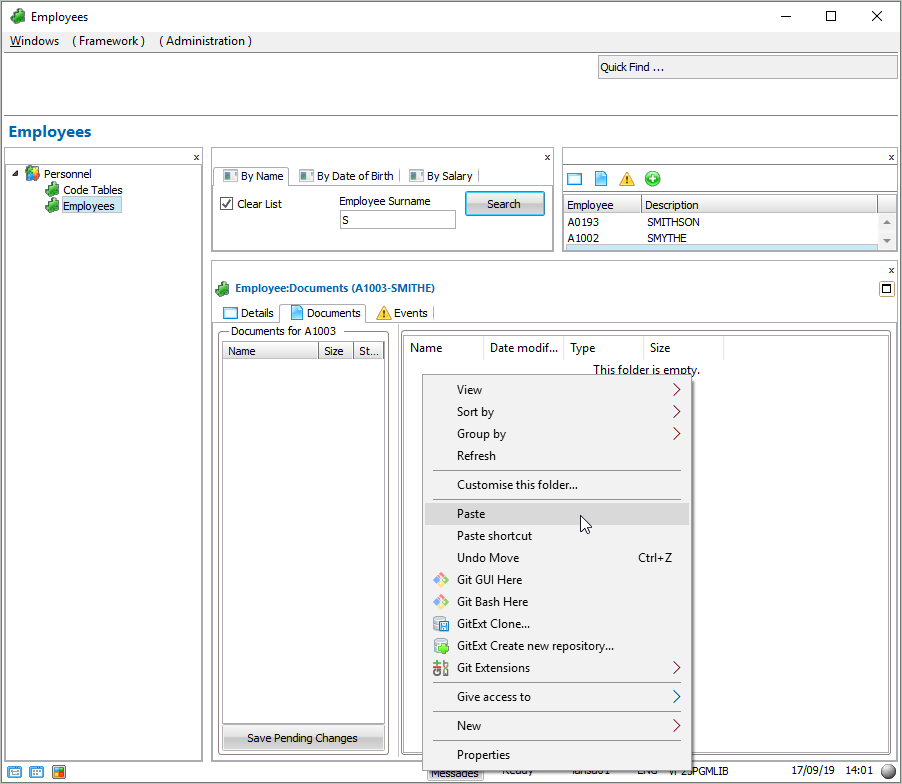Toggle the Clear List checkbox

(x=226, y=204)
